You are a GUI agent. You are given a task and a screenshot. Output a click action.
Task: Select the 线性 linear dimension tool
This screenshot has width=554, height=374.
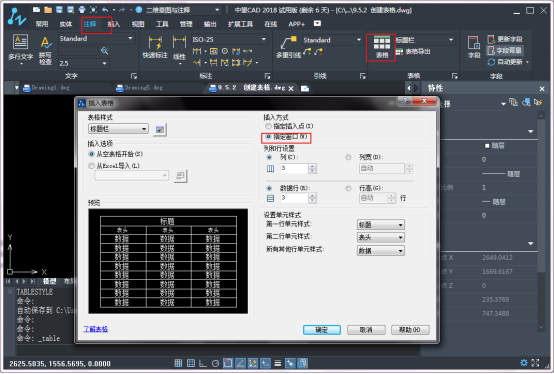click(179, 49)
